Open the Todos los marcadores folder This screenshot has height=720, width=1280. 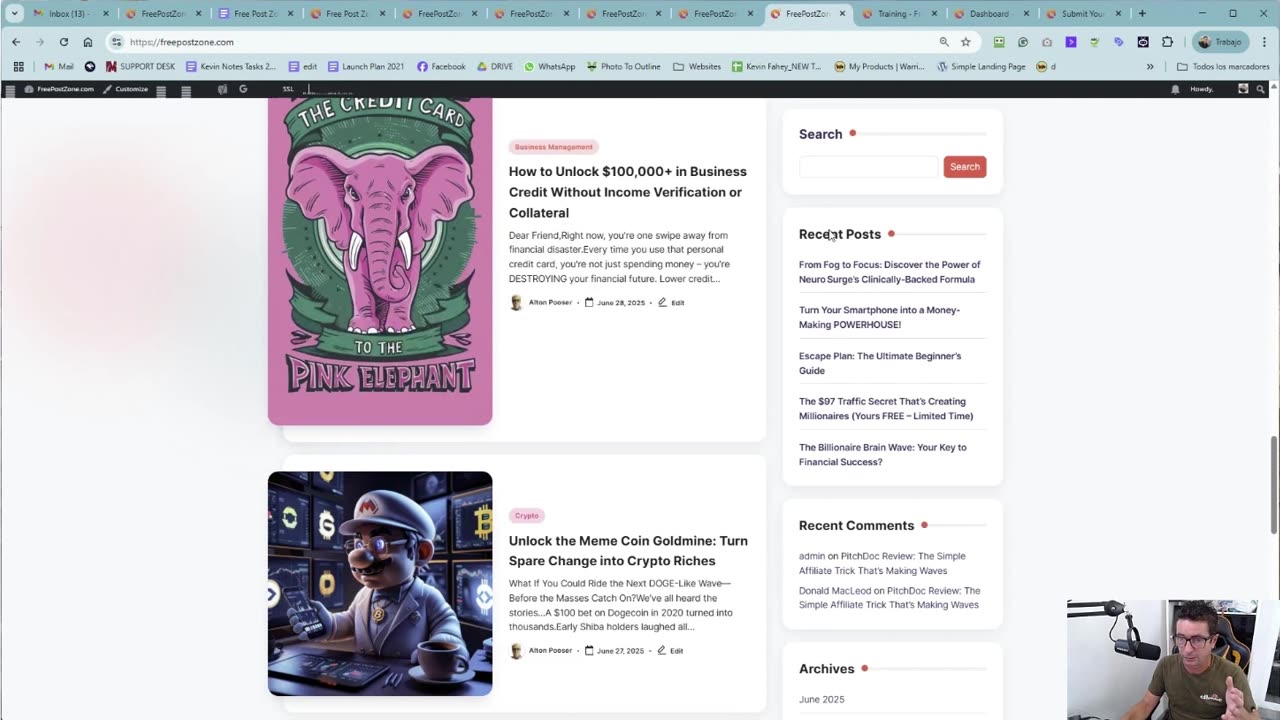1222,66
